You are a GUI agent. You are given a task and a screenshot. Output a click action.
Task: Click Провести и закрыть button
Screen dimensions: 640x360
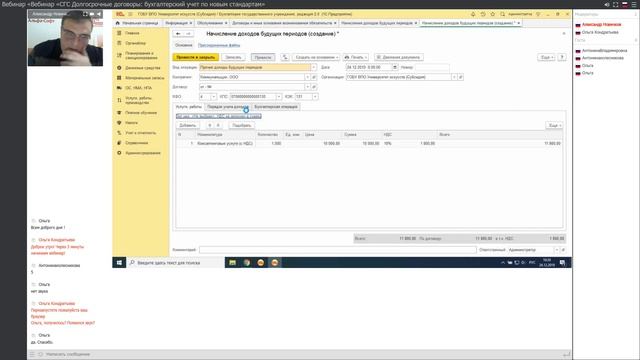coord(196,57)
